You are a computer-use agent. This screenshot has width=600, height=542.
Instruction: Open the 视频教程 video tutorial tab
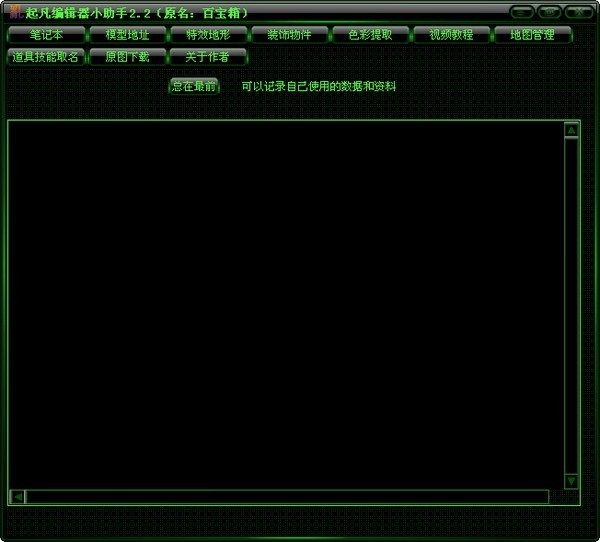pos(451,35)
